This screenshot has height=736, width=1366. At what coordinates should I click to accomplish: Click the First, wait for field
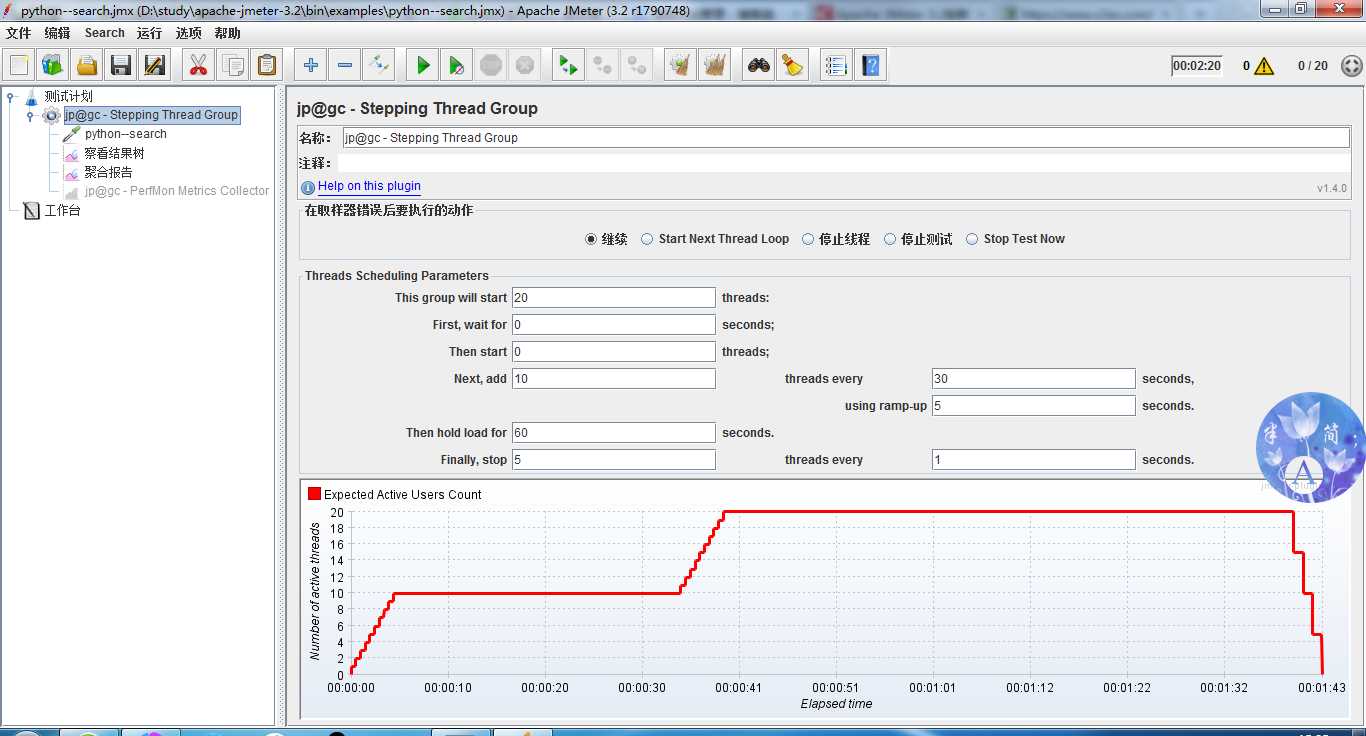(x=614, y=325)
